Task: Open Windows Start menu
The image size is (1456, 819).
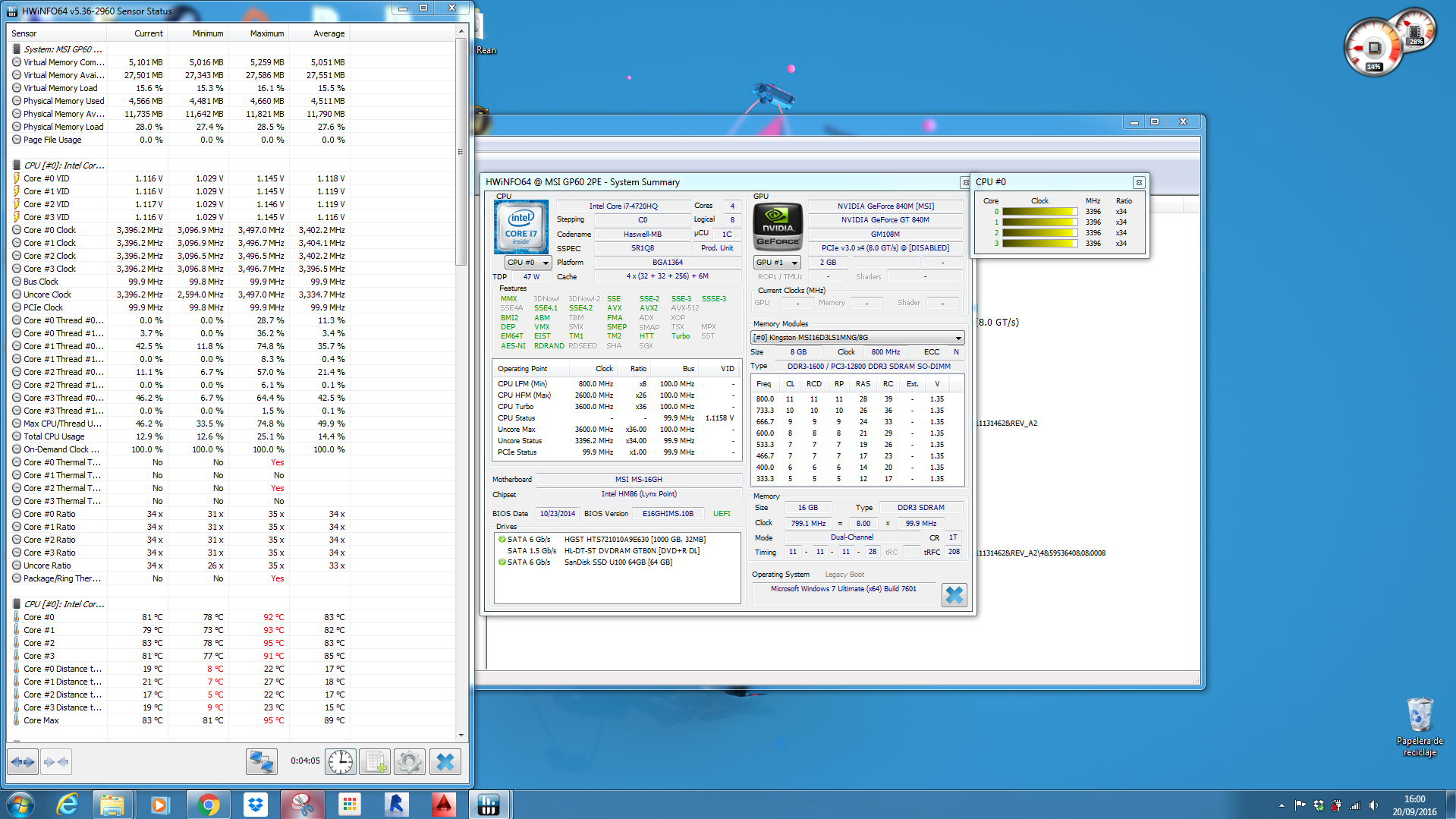Action: click(20, 804)
